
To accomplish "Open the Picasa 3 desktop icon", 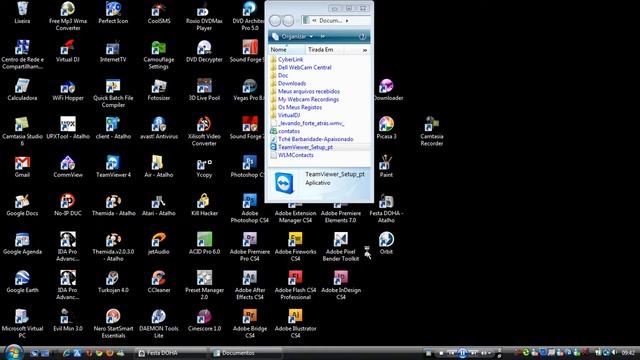I will [x=386, y=128].
